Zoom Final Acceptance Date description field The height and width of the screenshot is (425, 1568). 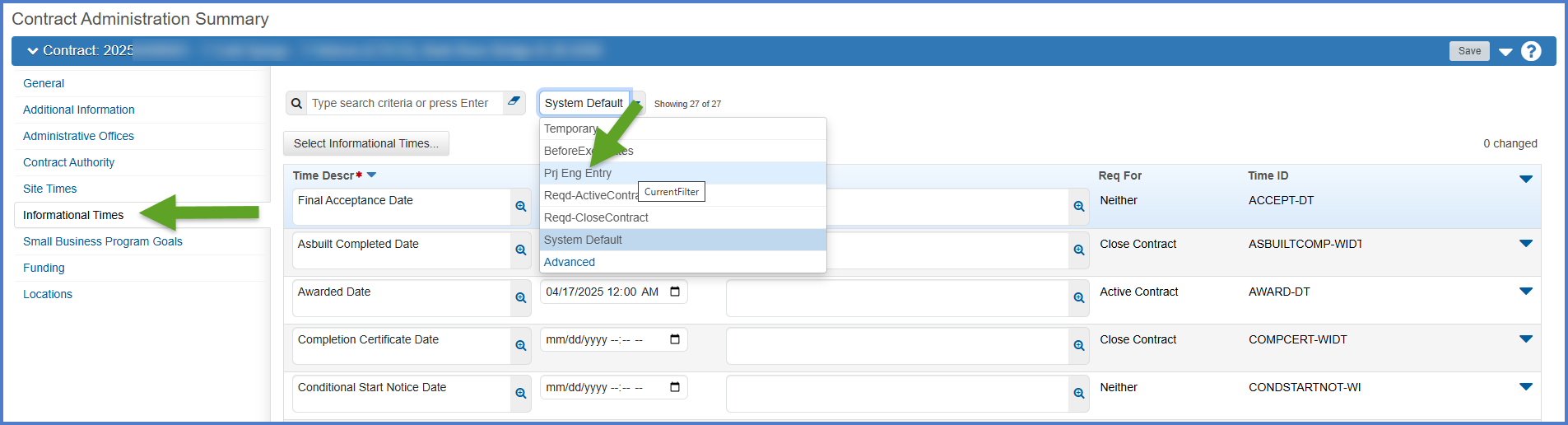520,207
